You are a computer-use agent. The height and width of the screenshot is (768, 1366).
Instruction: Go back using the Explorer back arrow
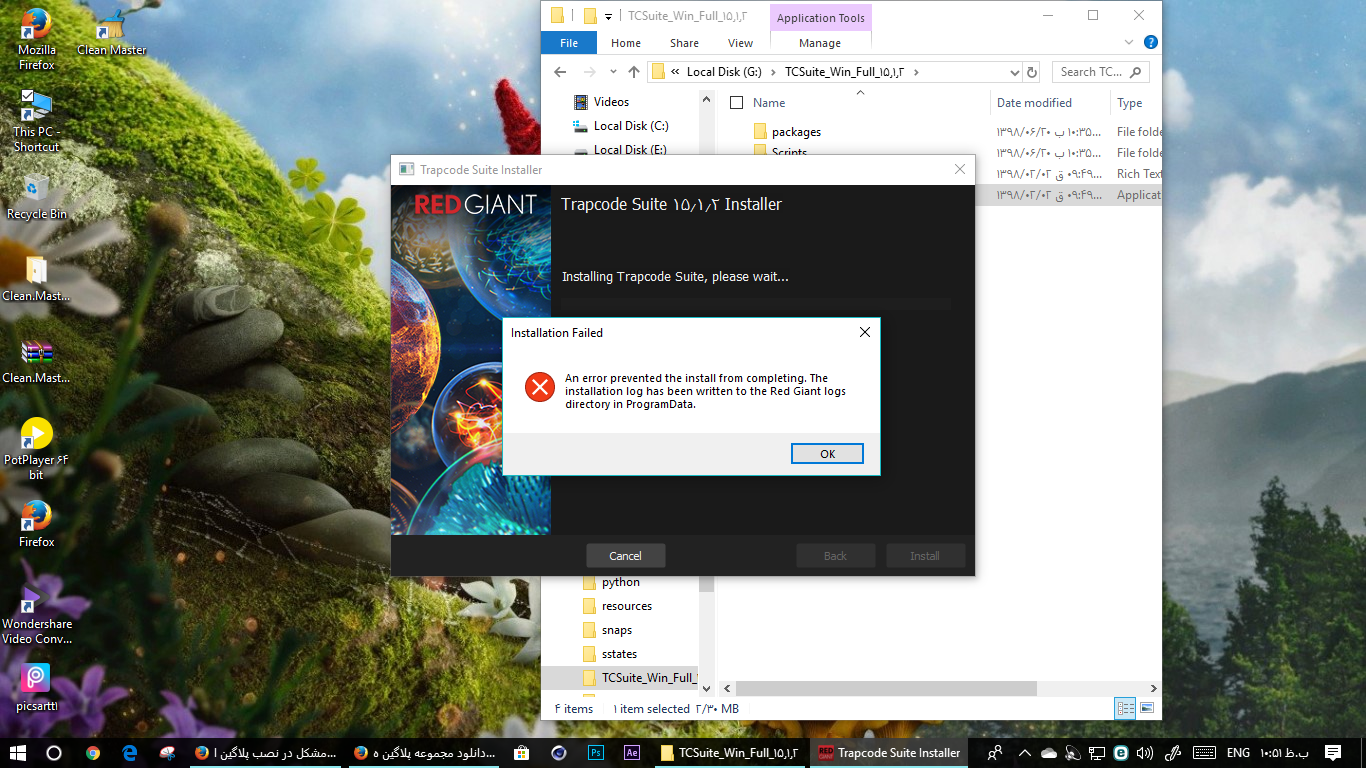pos(561,72)
